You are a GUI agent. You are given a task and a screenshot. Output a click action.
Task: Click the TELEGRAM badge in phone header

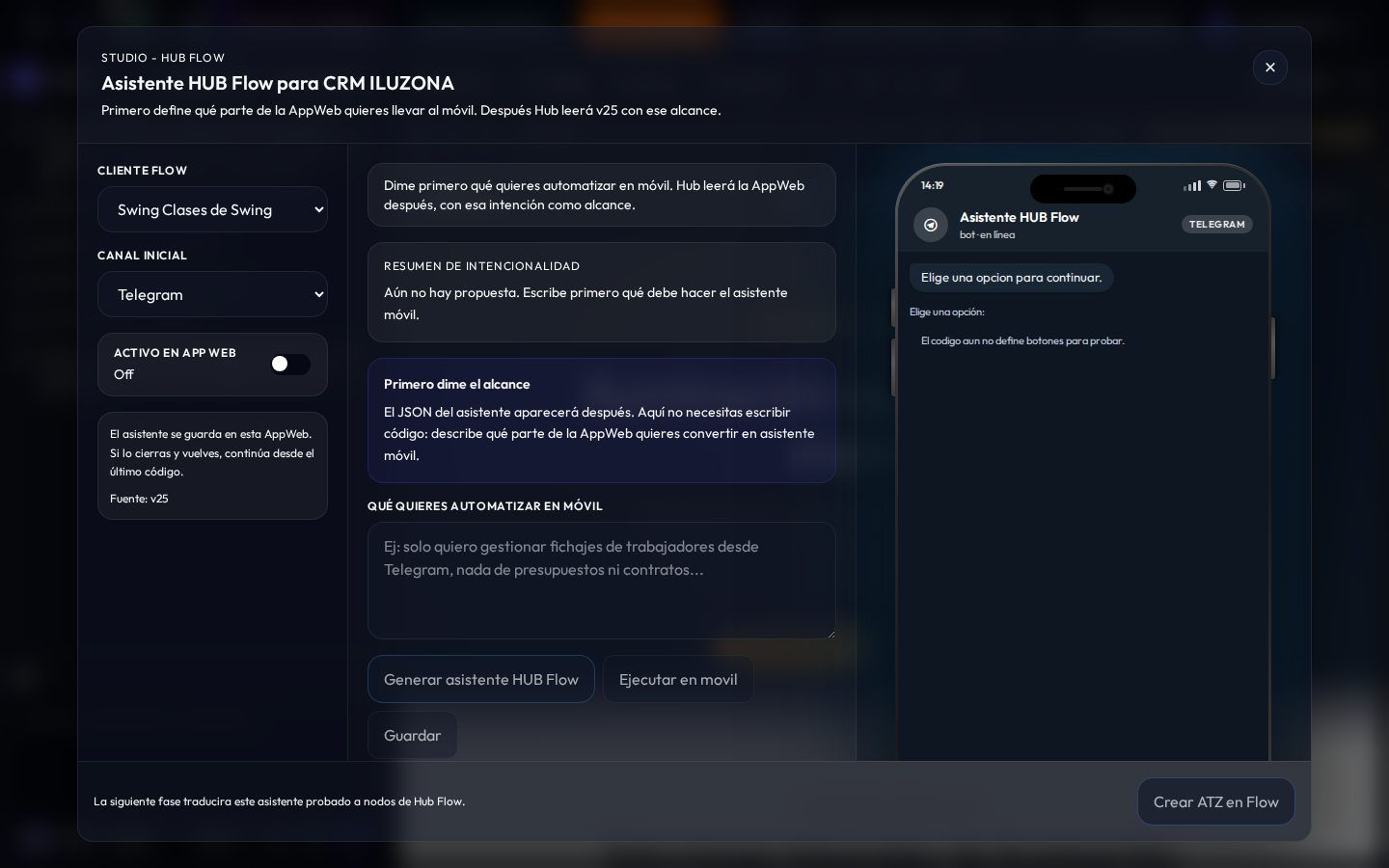[1216, 225]
